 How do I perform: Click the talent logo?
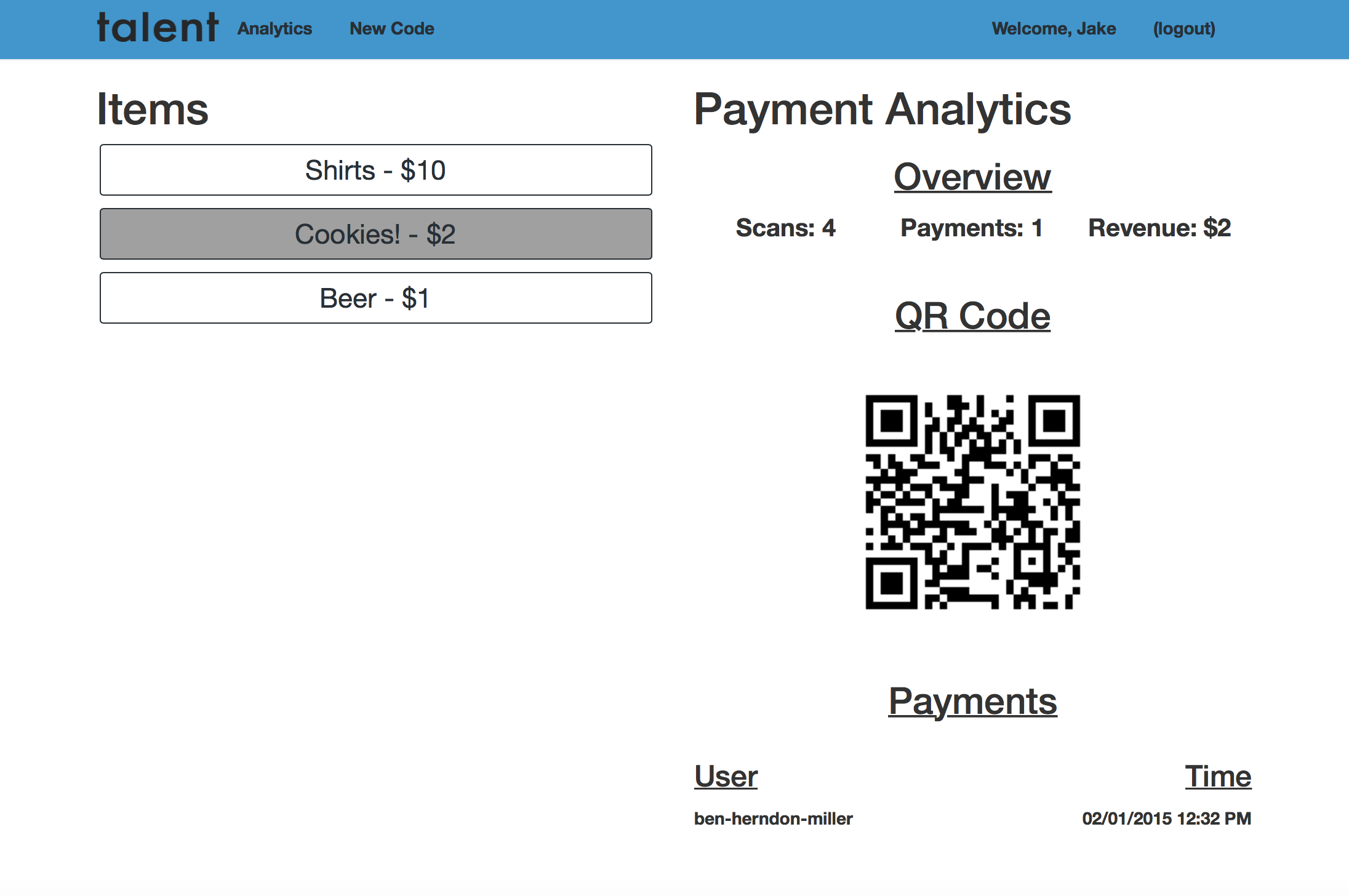point(158,28)
